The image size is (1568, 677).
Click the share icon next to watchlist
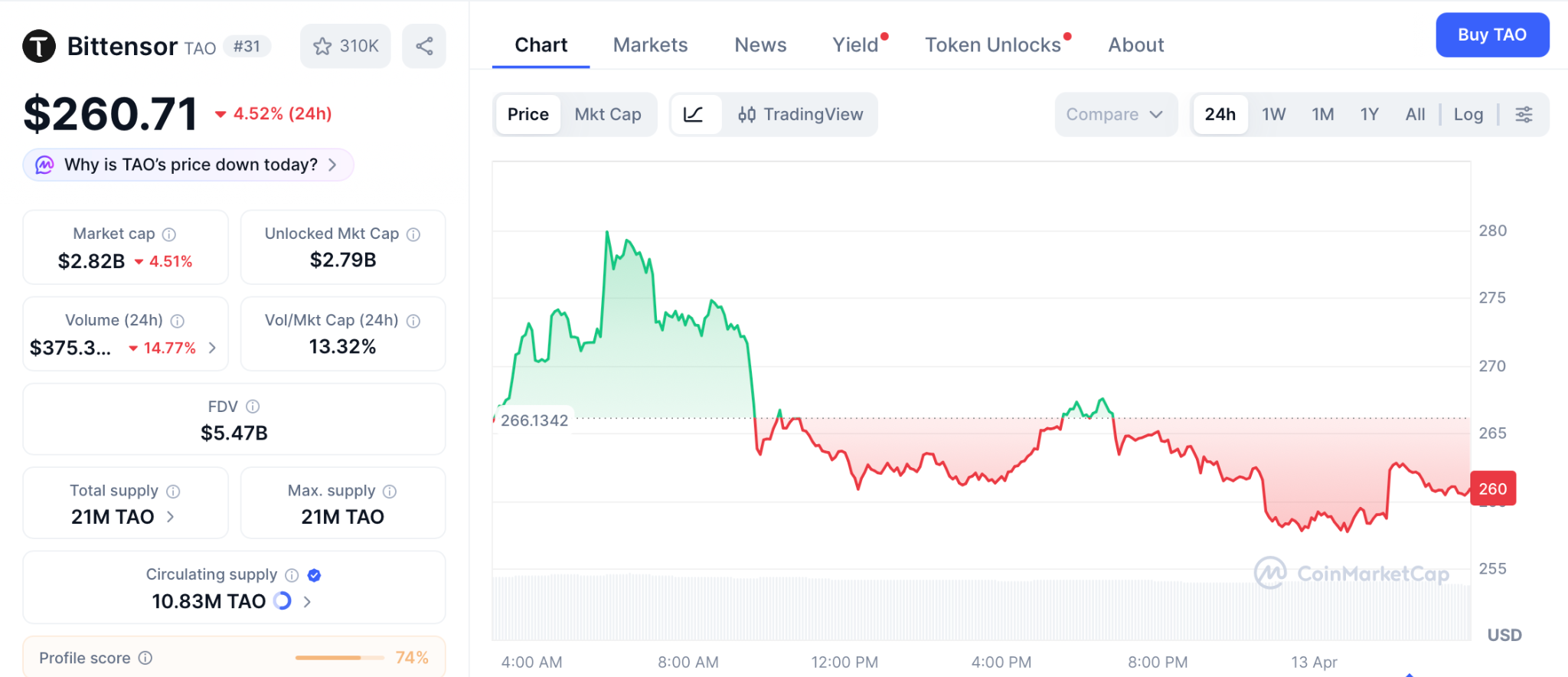424,46
